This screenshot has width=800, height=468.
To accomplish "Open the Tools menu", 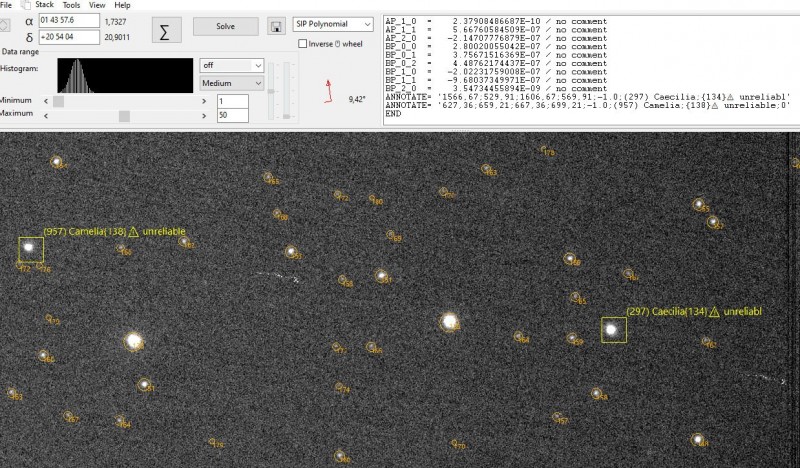I will pyautogui.click(x=71, y=5).
